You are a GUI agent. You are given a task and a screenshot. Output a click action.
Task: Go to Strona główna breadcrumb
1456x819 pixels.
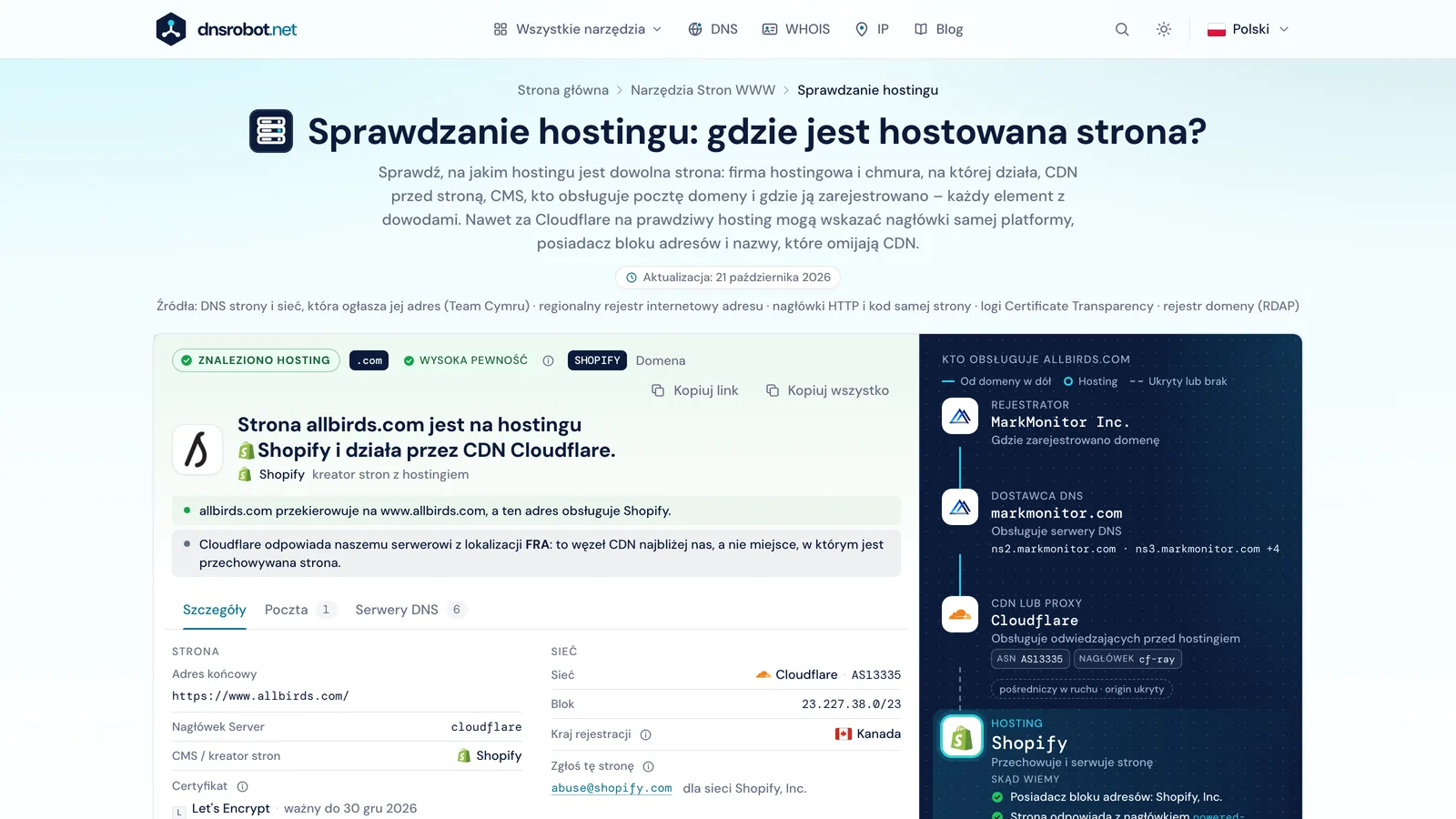click(x=563, y=90)
